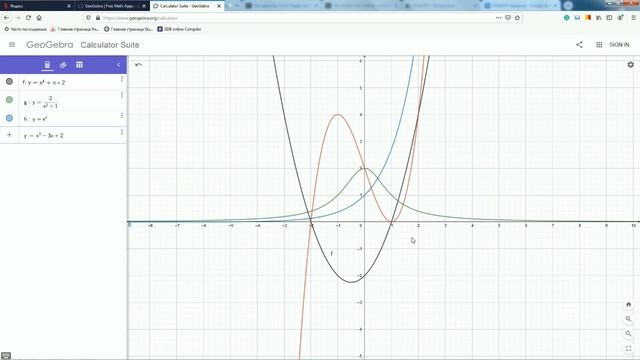Toggle visibility of function h
Image resolution: width=640 pixels, height=360 pixels.
9,118
